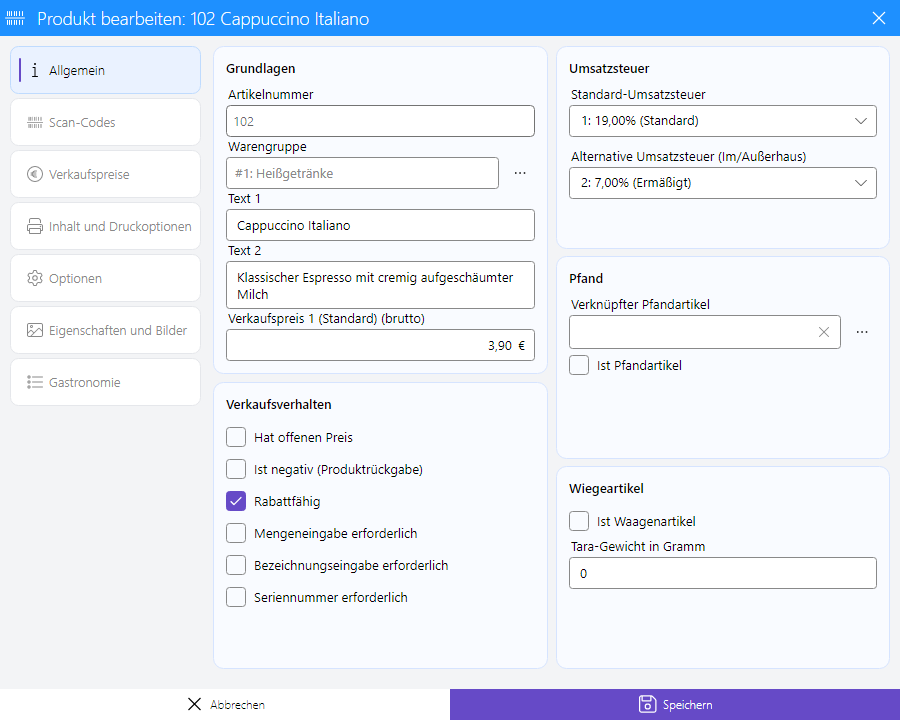Image resolution: width=900 pixels, height=720 pixels.
Task: Click the Speichern button label
Action: 688,704
